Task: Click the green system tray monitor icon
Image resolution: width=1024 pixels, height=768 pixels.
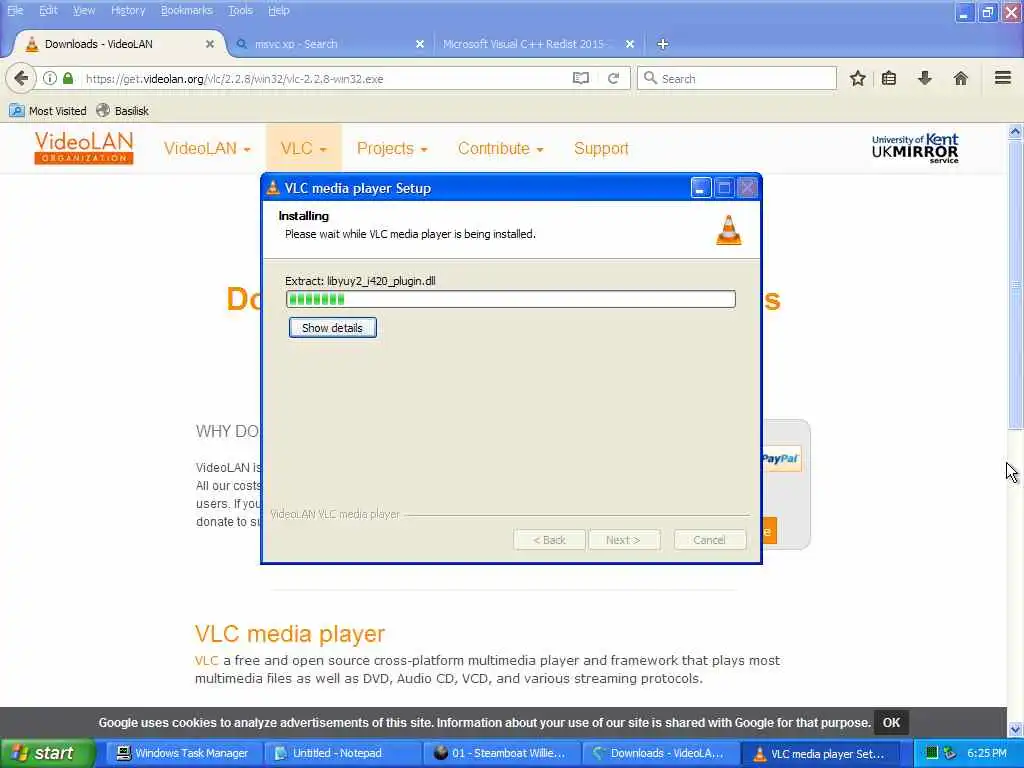Action: [932, 753]
